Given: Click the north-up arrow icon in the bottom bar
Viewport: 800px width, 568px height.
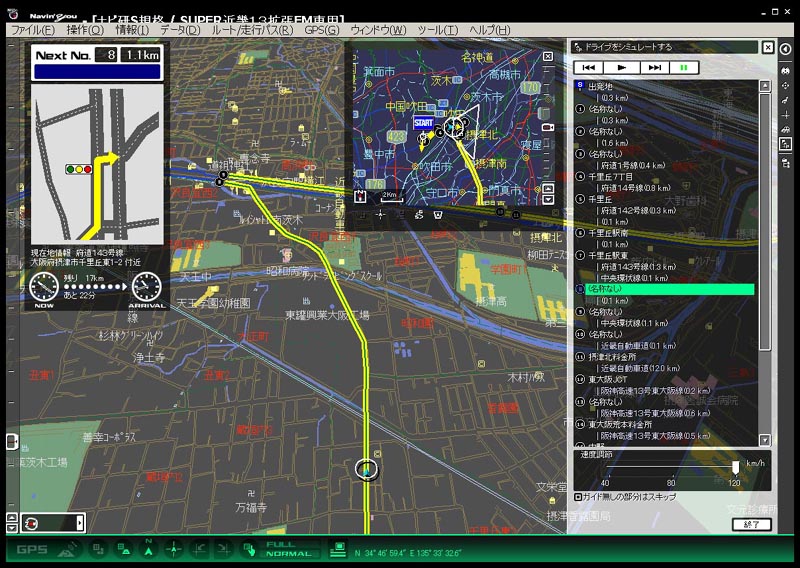Looking at the screenshot, I should (148, 549).
